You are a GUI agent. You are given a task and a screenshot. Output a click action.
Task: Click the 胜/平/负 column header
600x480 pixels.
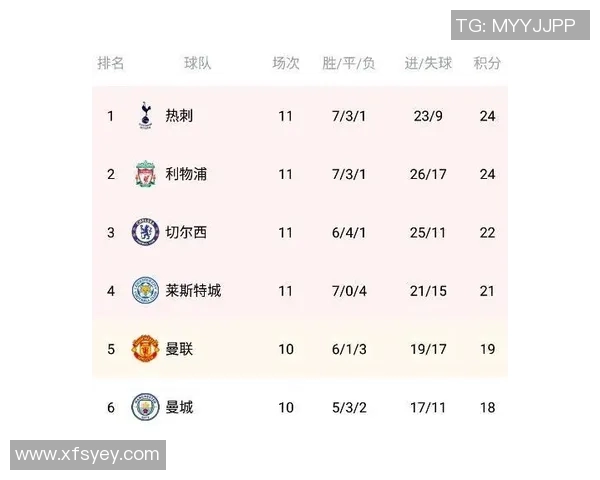(x=349, y=63)
